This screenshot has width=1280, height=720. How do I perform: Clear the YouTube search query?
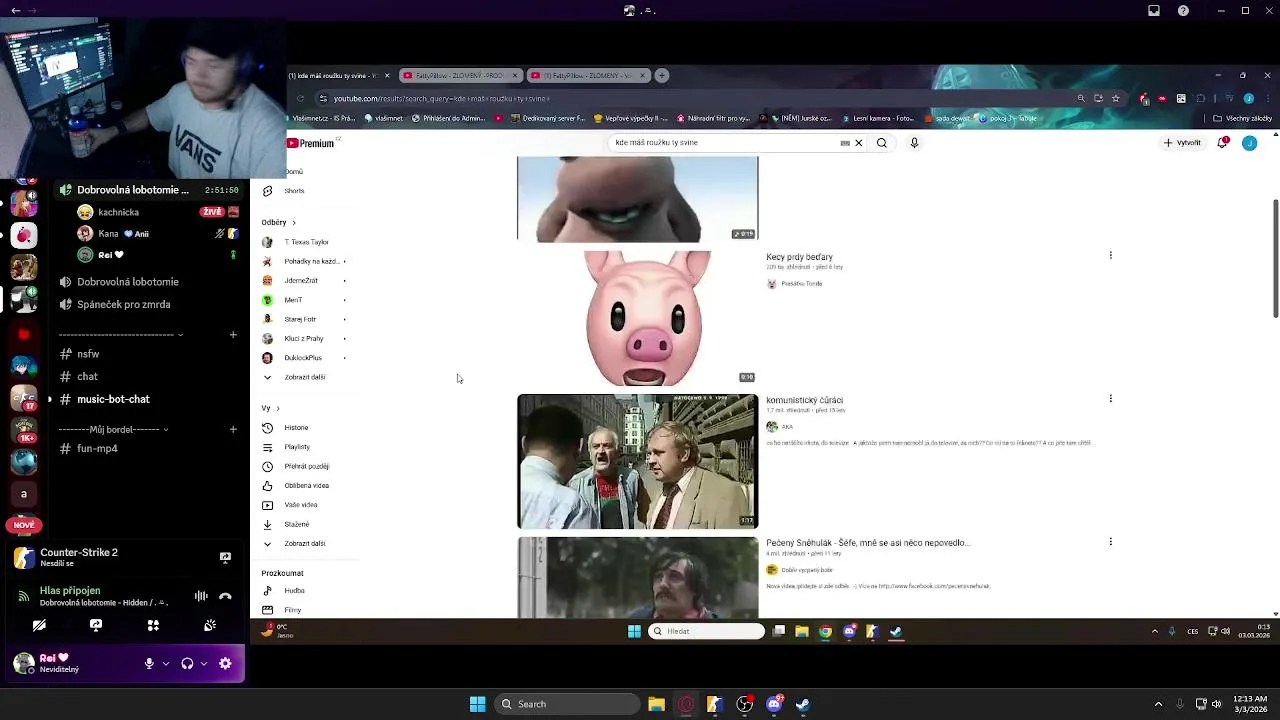click(x=858, y=143)
